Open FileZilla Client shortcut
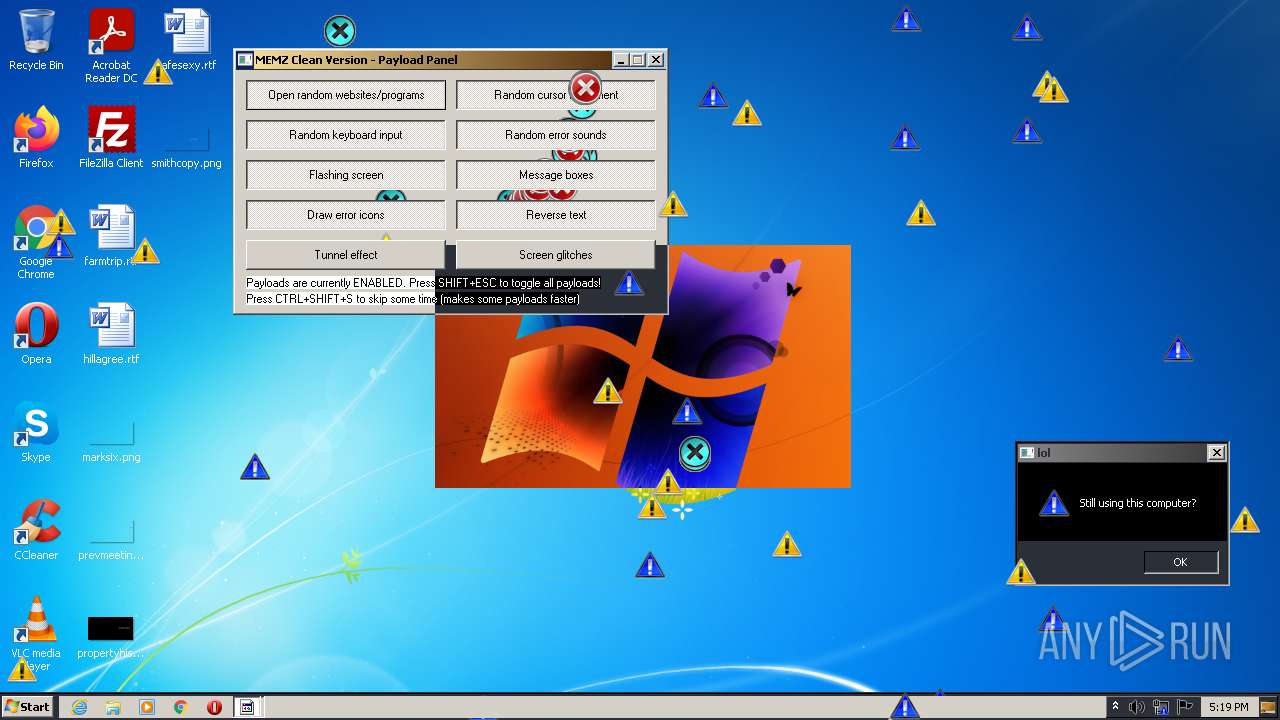 tap(111, 138)
